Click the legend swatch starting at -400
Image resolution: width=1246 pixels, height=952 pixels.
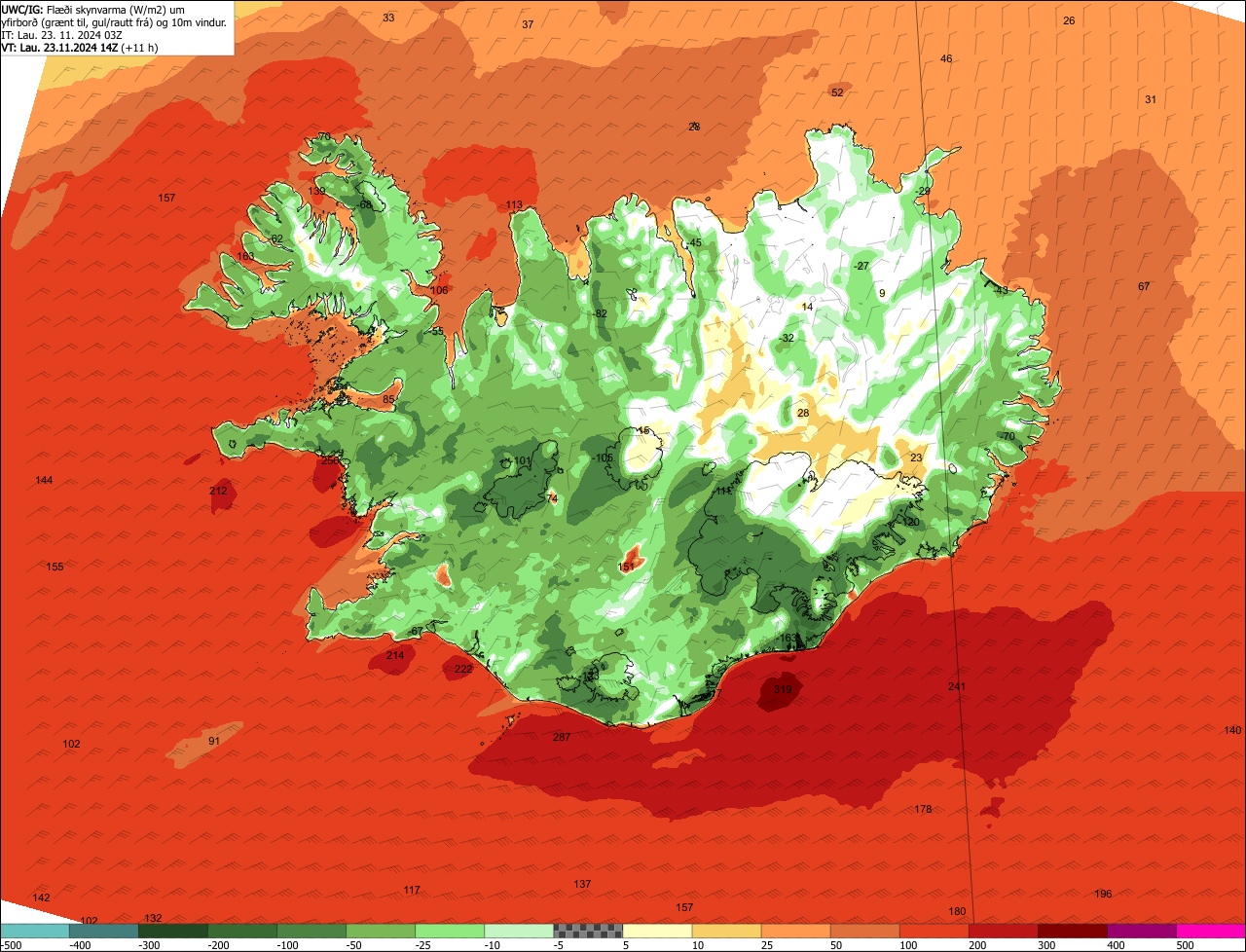[x=104, y=931]
